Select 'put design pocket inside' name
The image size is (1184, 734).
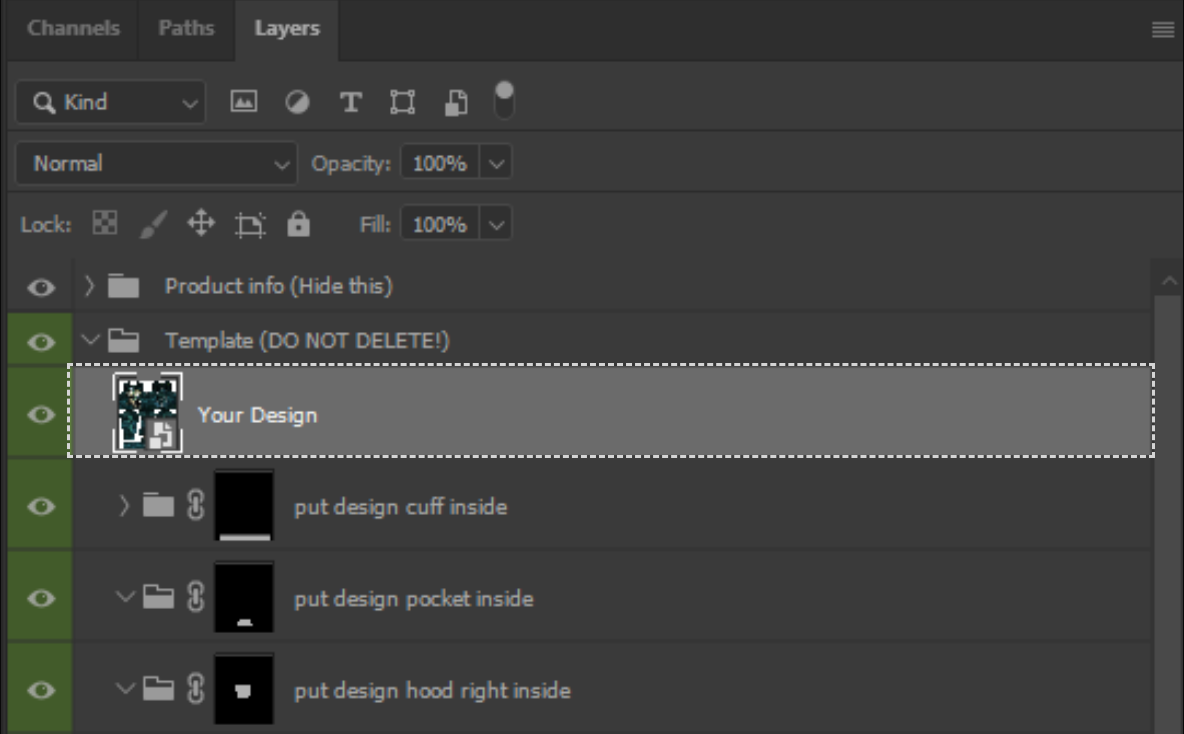pyautogui.click(x=413, y=598)
